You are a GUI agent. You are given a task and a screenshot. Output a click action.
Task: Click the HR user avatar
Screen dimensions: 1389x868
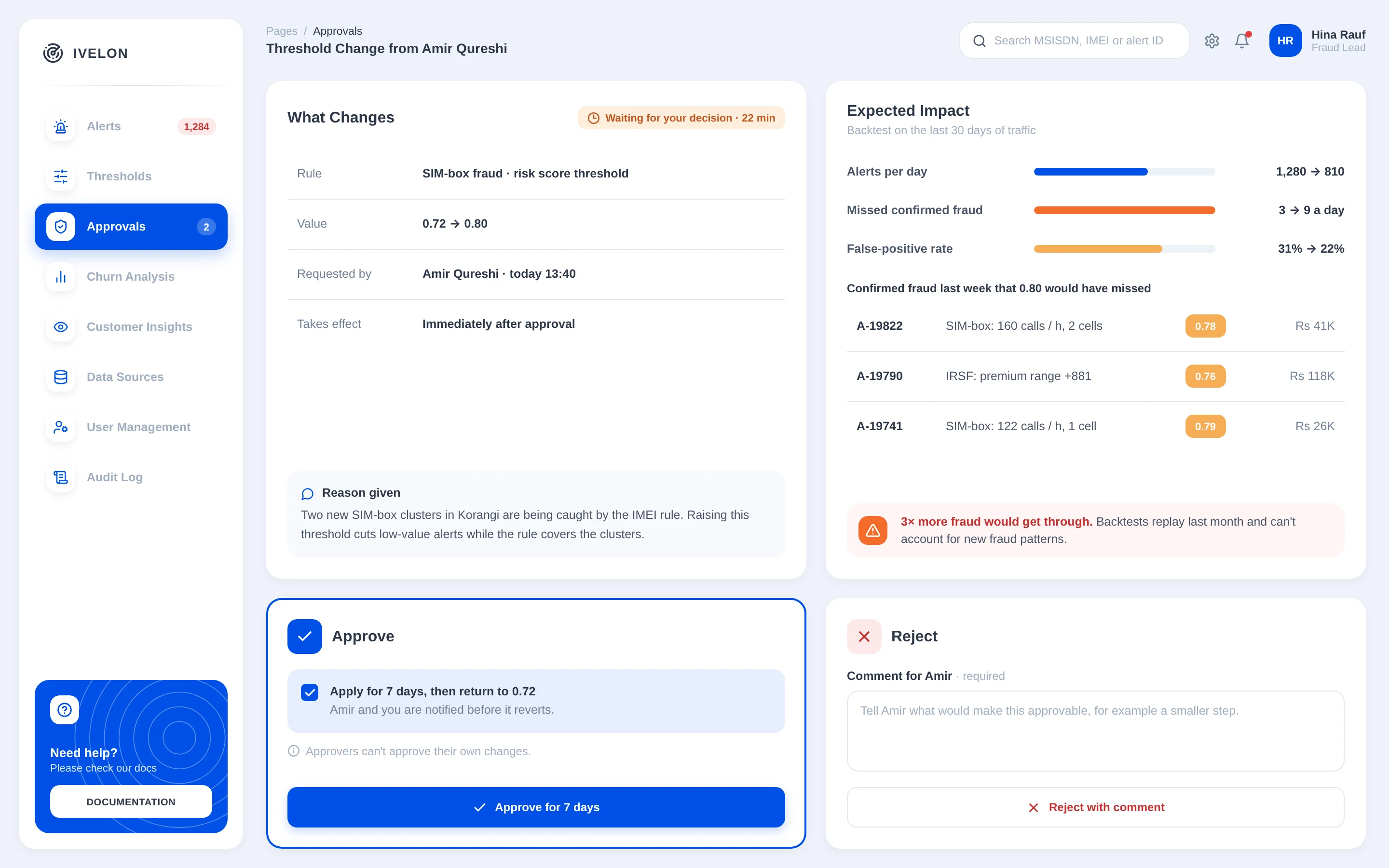tap(1285, 41)
